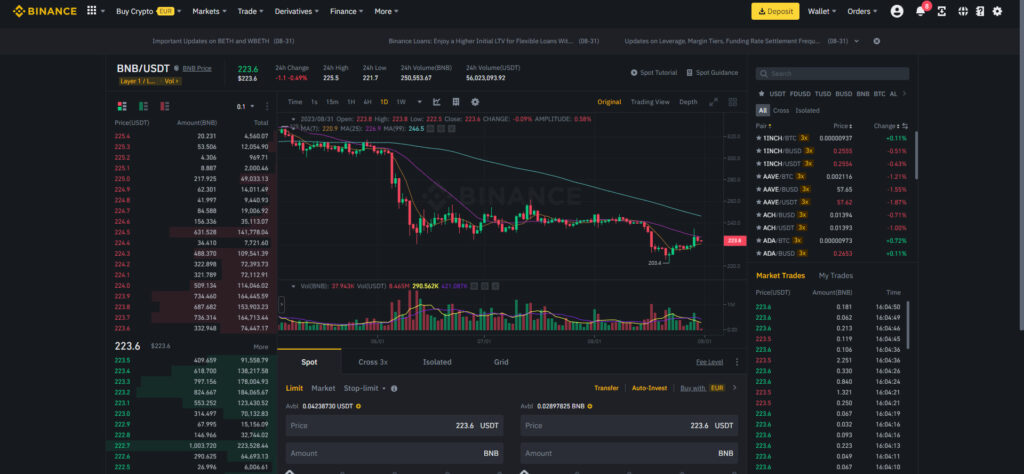The height and width of the screenshot is (474, 1024).
Task: Select All margin filter
Action: click(763, 110)
